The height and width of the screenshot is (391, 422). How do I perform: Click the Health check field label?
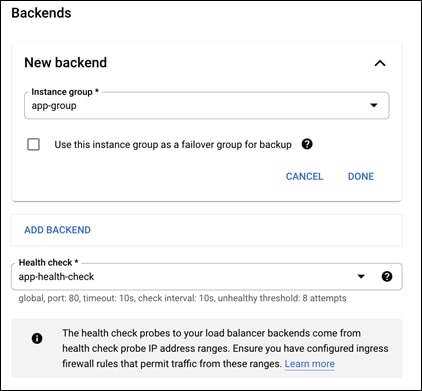click(x=48, y=263)
